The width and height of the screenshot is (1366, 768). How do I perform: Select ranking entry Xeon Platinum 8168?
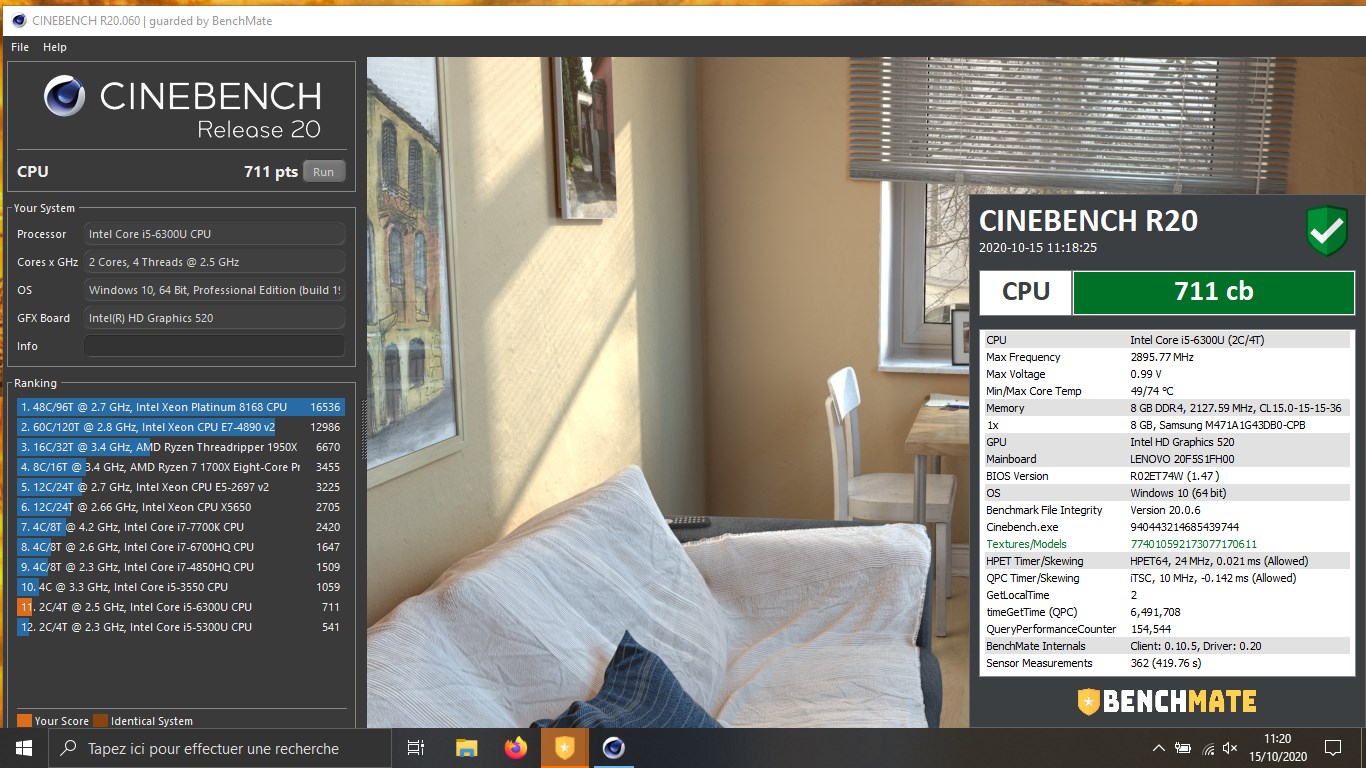point(180,407)
